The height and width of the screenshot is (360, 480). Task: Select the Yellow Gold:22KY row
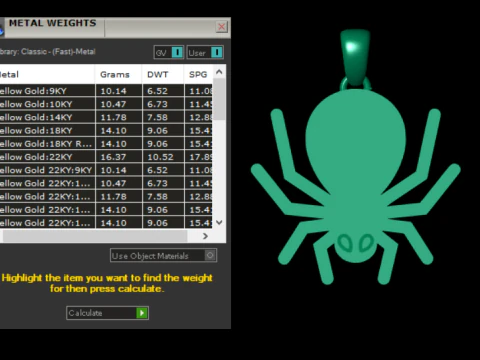[106, 157]
